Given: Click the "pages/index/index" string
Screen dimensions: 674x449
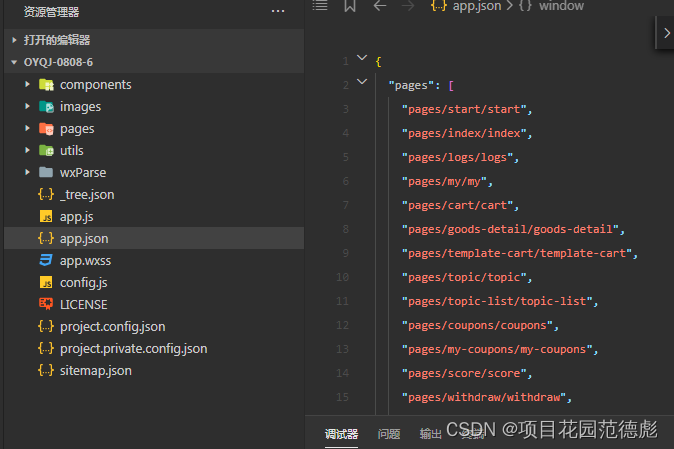Looking at the screenshot, I should [x=464, y=133].
